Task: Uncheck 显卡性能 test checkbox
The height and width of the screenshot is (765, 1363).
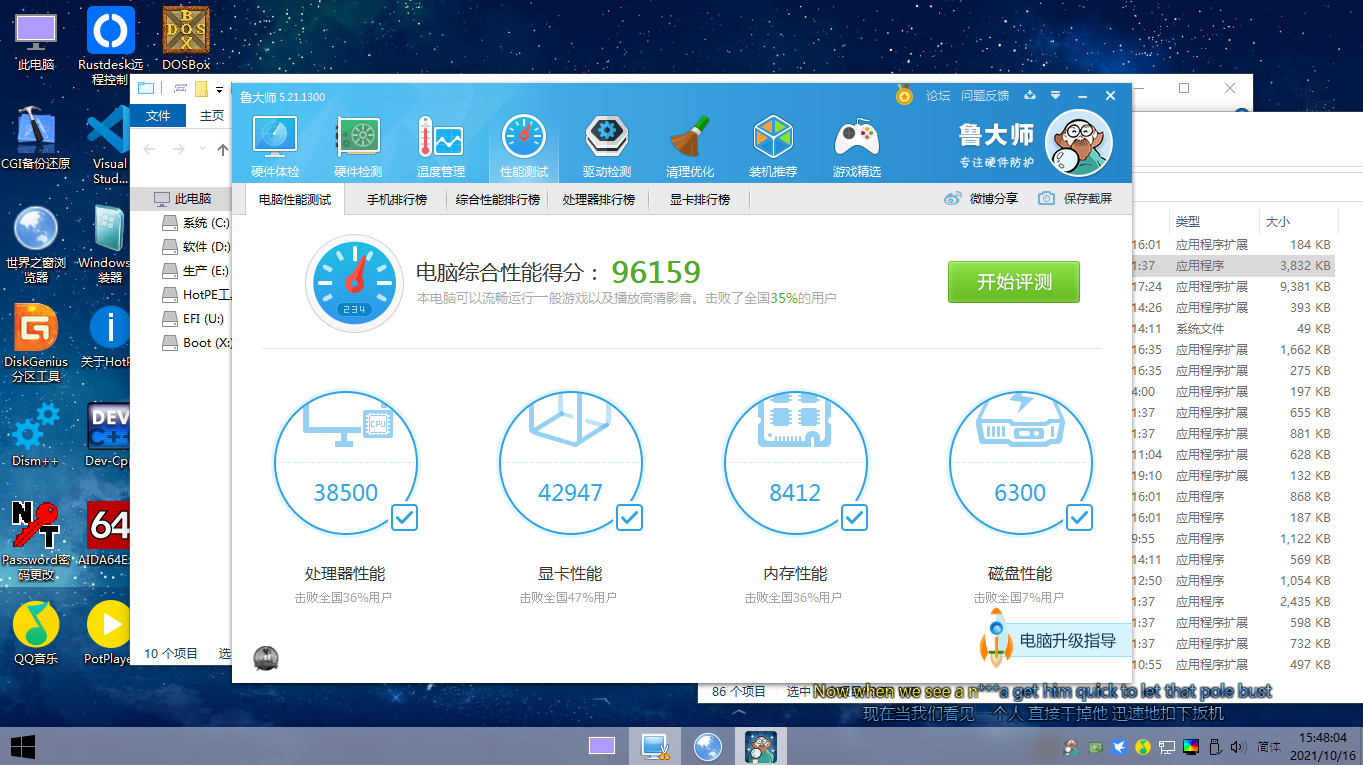Action: point(629,517)
